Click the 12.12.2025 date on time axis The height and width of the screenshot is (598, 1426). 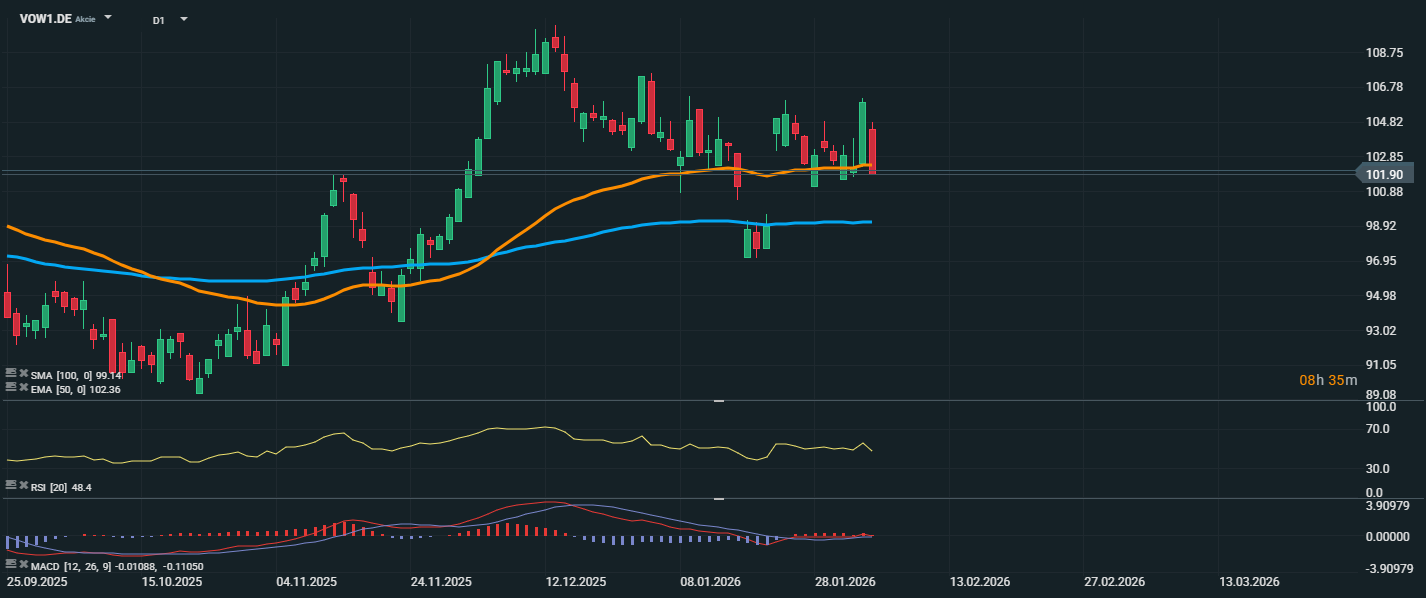pyautogui.click(x=576, y=582)
